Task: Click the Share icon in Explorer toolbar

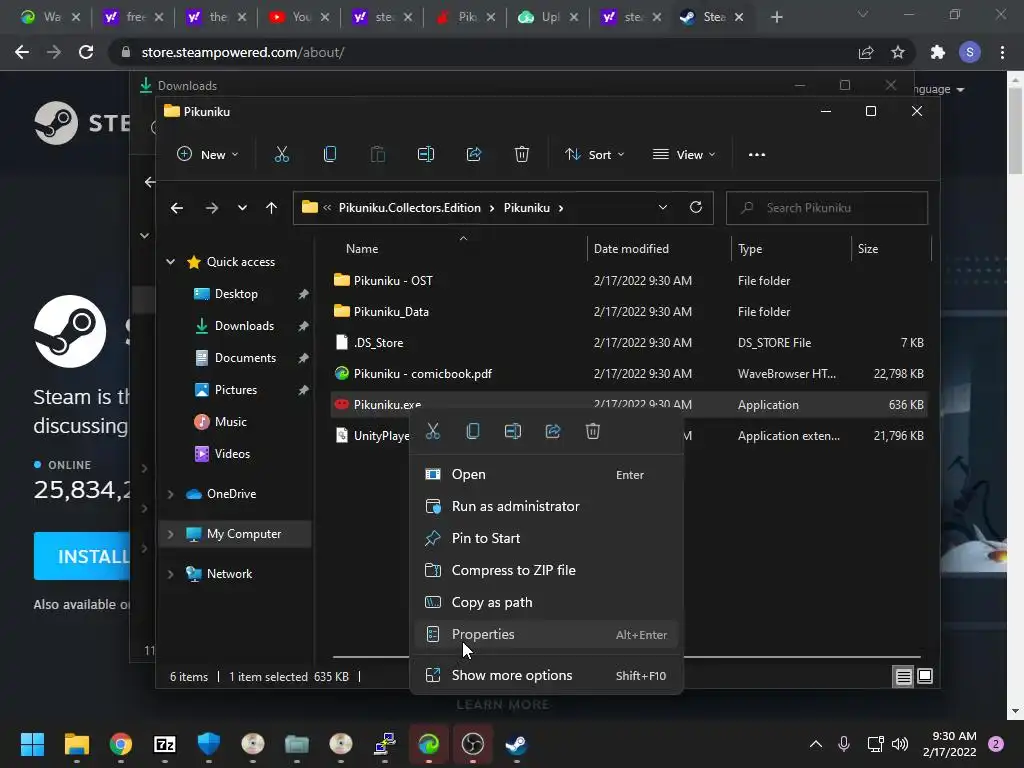Action: pyautogui.click(x=473, y=155)
